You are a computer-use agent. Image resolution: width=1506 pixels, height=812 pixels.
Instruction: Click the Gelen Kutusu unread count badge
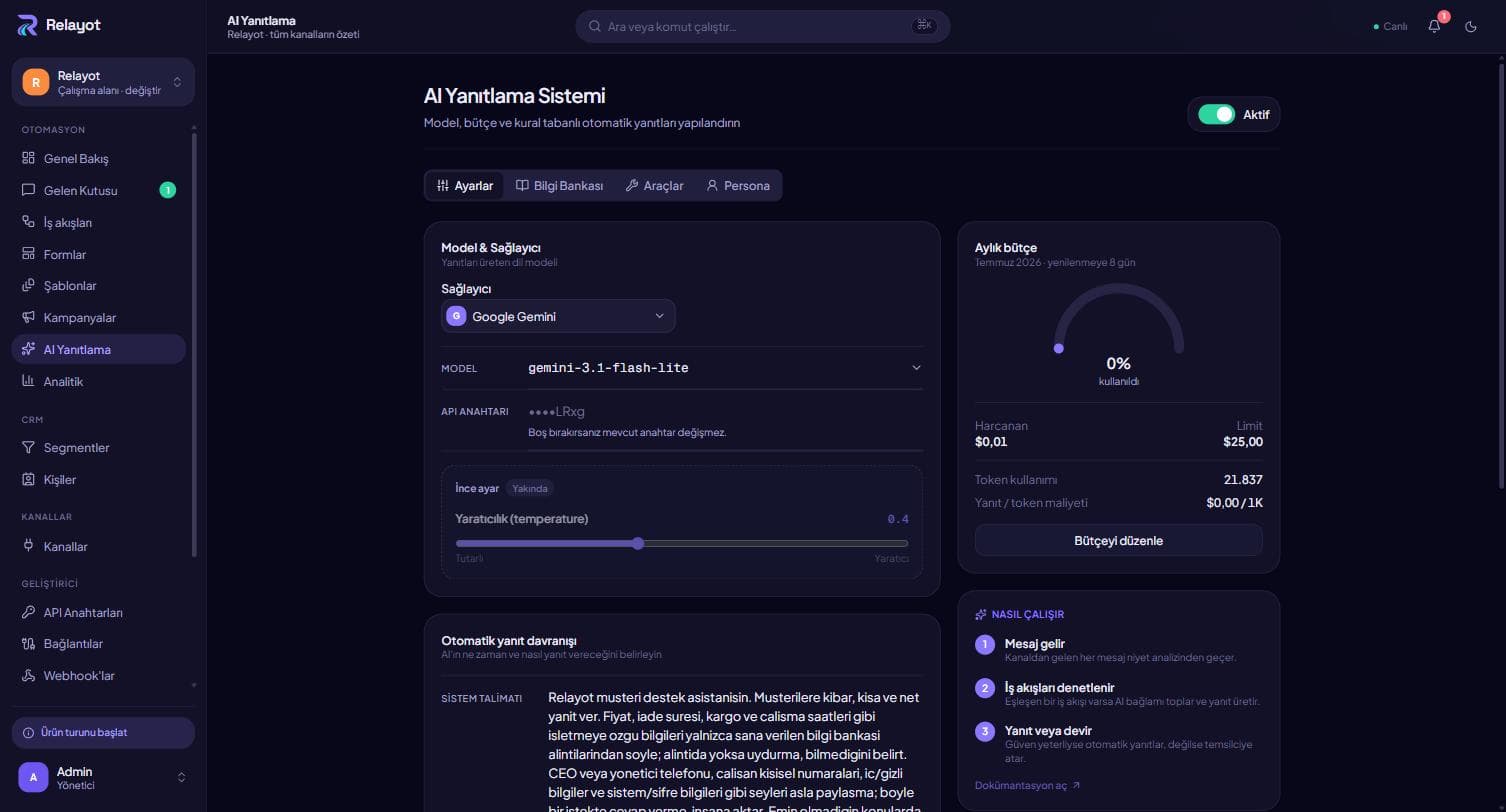[x=167, y=190]
